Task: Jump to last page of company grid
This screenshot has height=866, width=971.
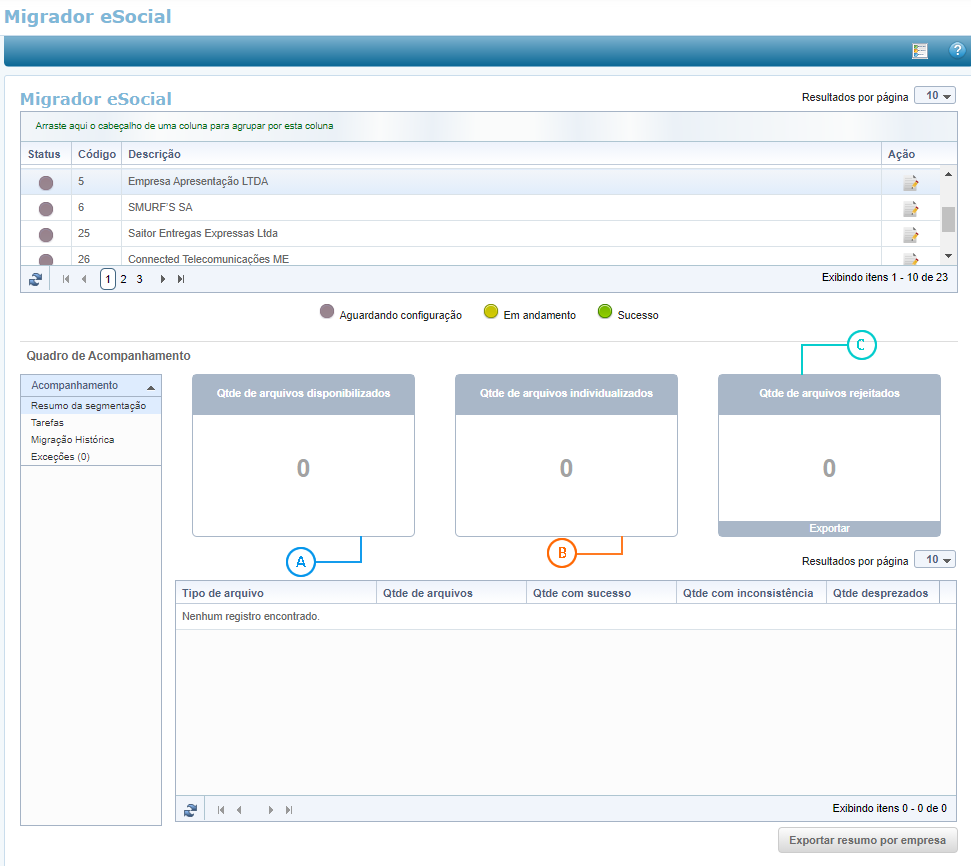Action: point(181,280)
